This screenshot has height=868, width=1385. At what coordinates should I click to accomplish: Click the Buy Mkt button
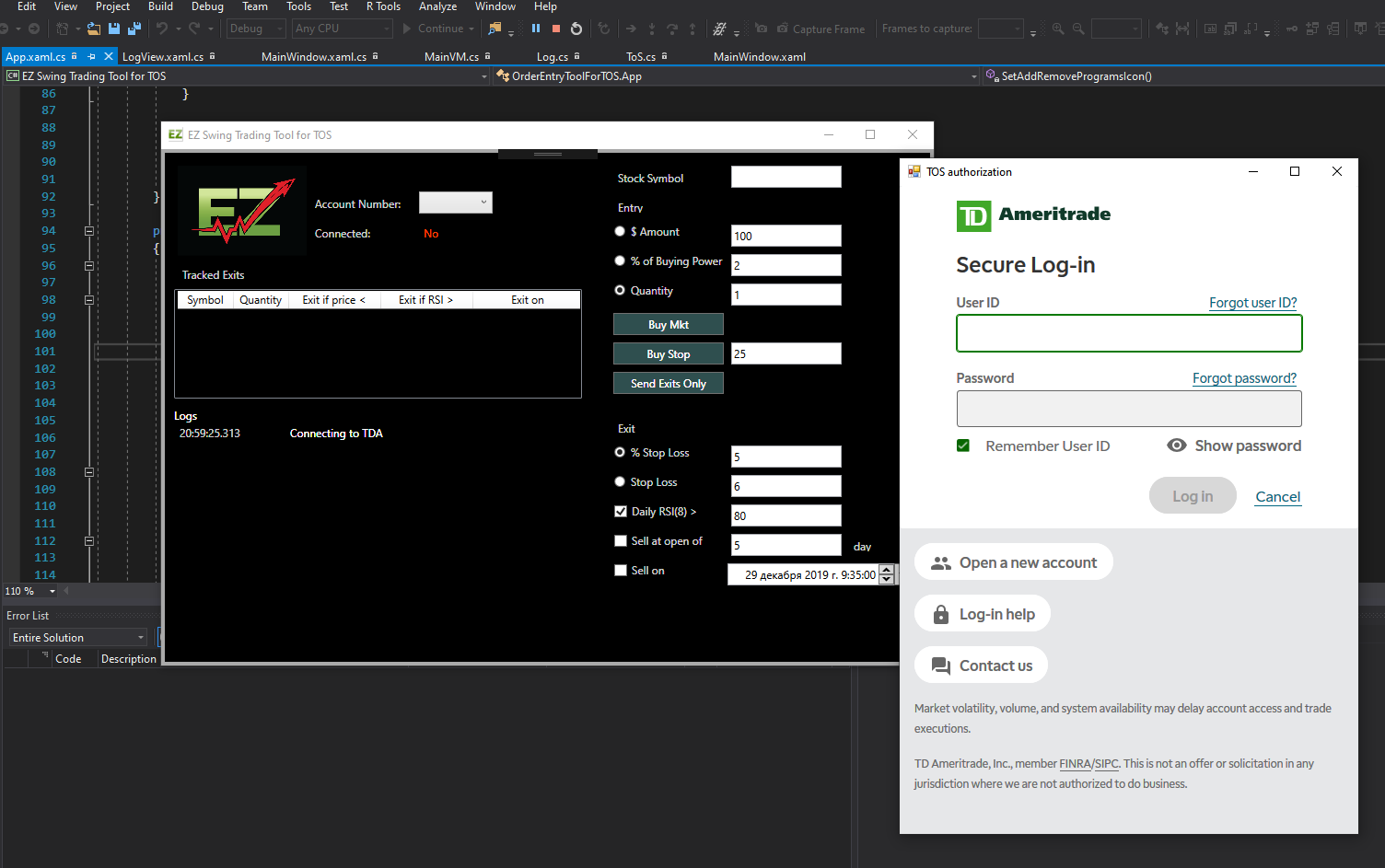(669, 324)
